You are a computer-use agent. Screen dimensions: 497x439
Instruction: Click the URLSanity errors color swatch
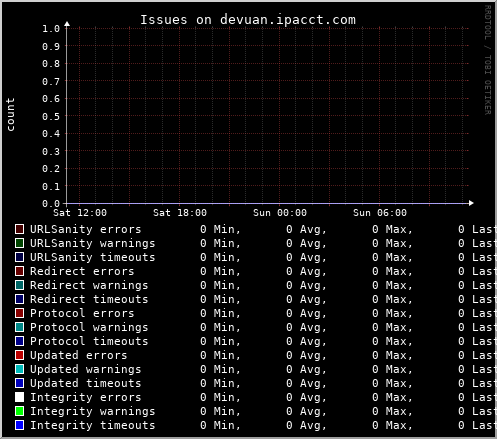click(19, 229)
